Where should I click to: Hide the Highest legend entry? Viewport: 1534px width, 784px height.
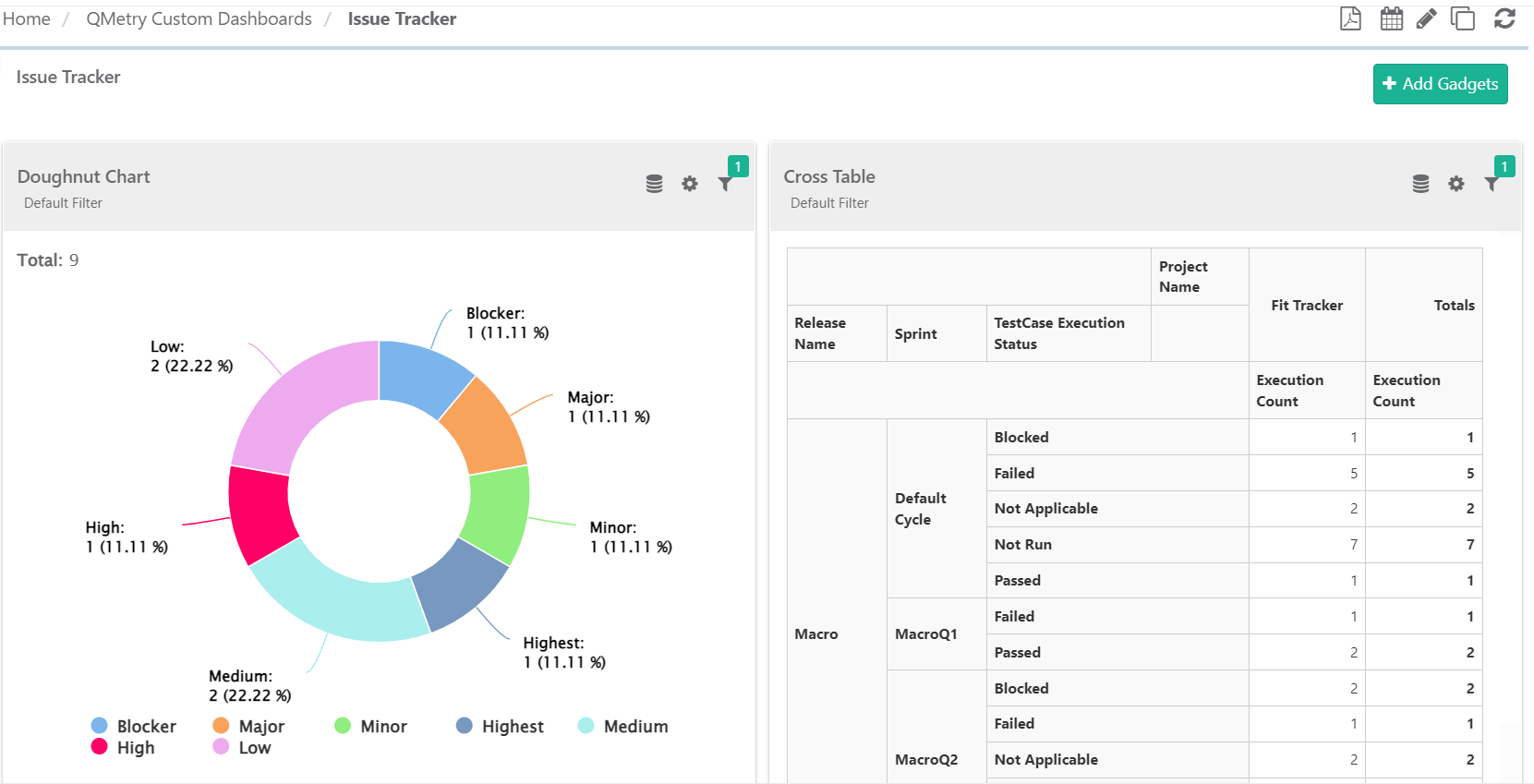pyautogui.click(x=501, y=727)
